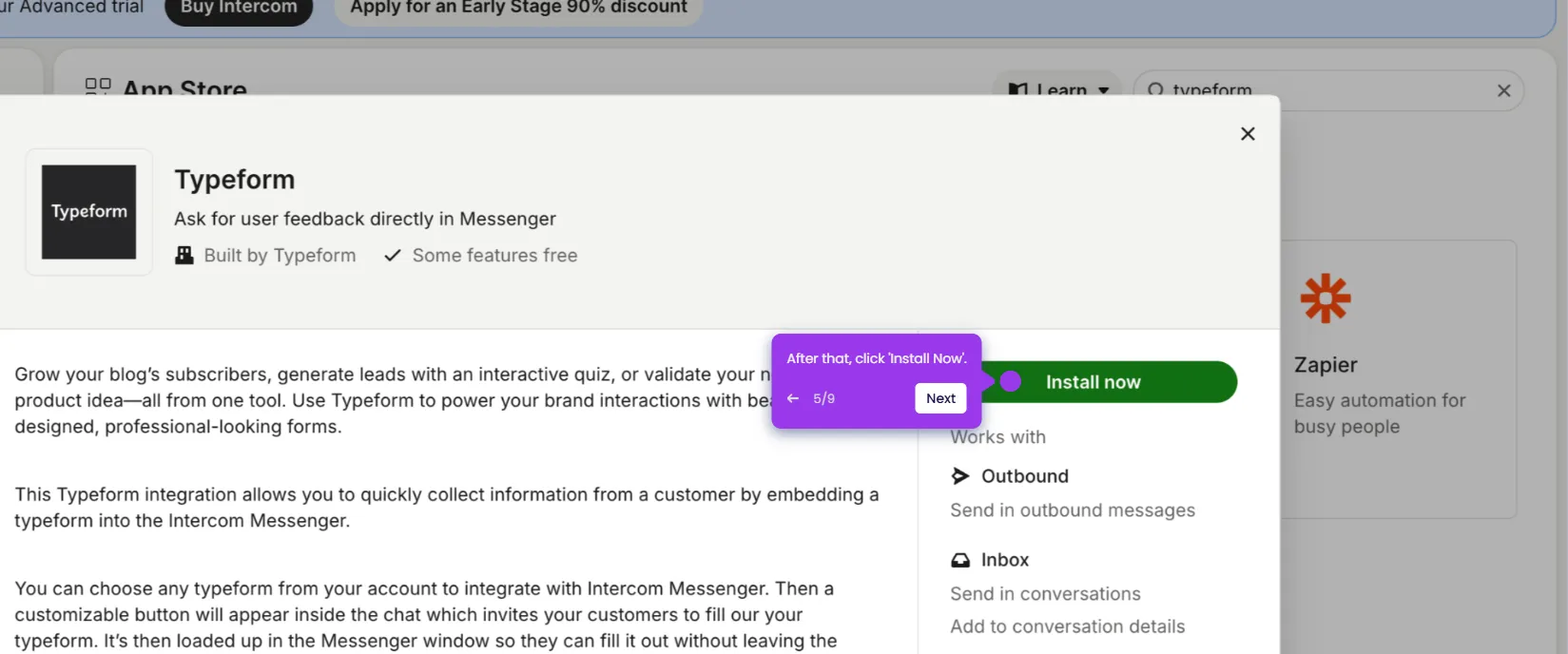This screenshot has height=654, width=1568.
Task: Click the Buy Intercom button
Action: pos(239,9)
